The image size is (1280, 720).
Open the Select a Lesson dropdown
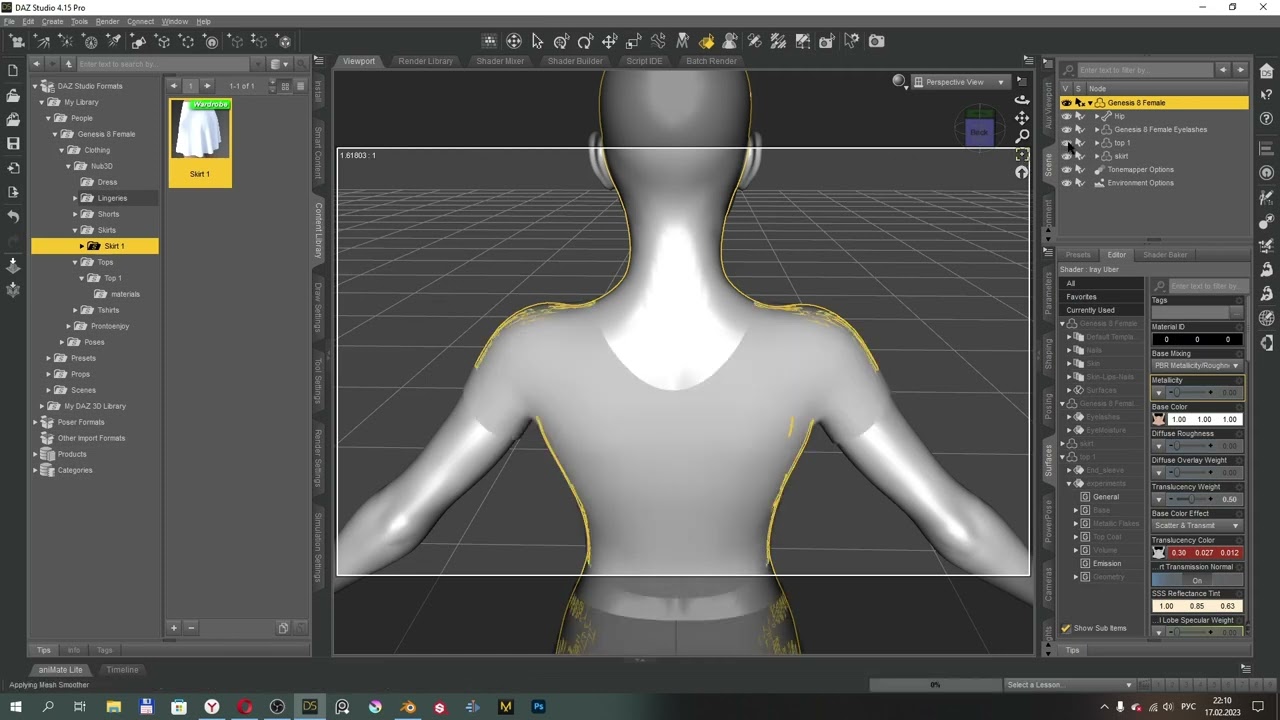(1069, 685)
